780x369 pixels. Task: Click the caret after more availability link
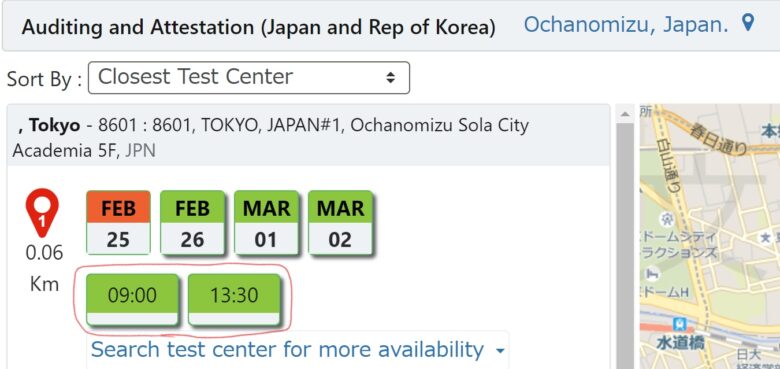(x=500, y=351)
